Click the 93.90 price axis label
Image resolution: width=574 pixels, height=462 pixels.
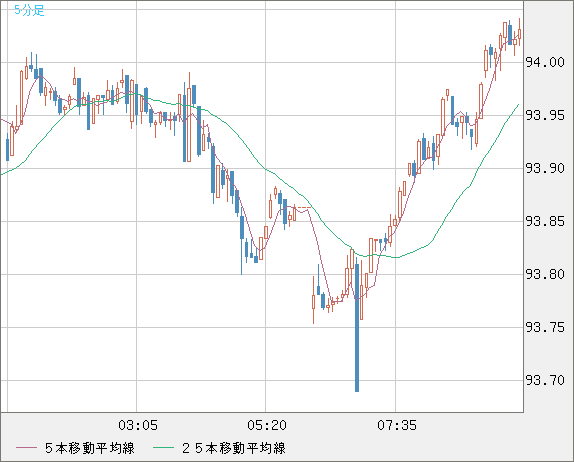[545, 168]
